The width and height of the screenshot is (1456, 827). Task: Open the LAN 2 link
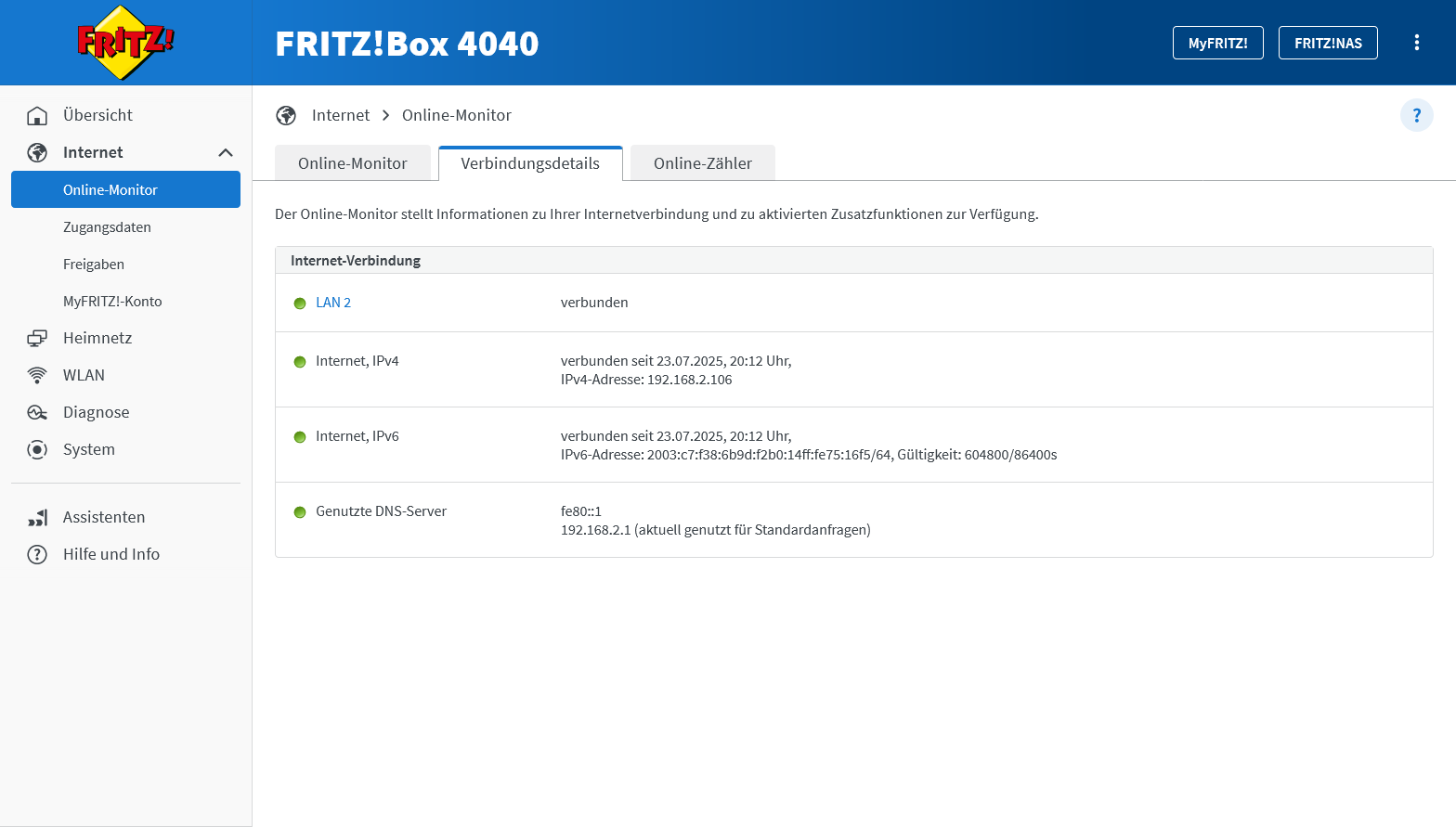pos(333,303)
